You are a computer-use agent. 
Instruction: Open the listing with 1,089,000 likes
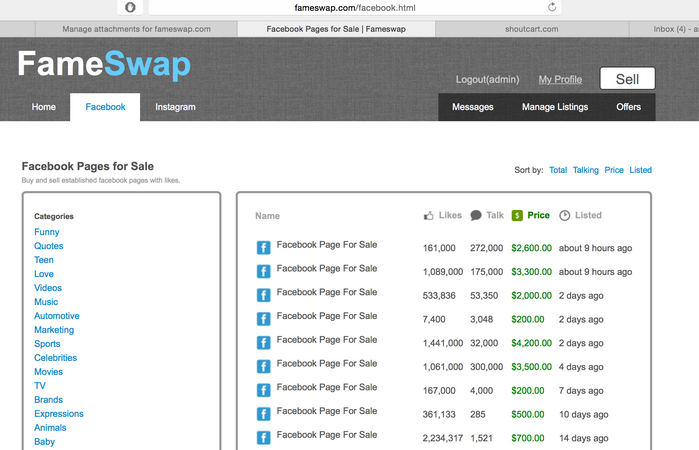327,268
